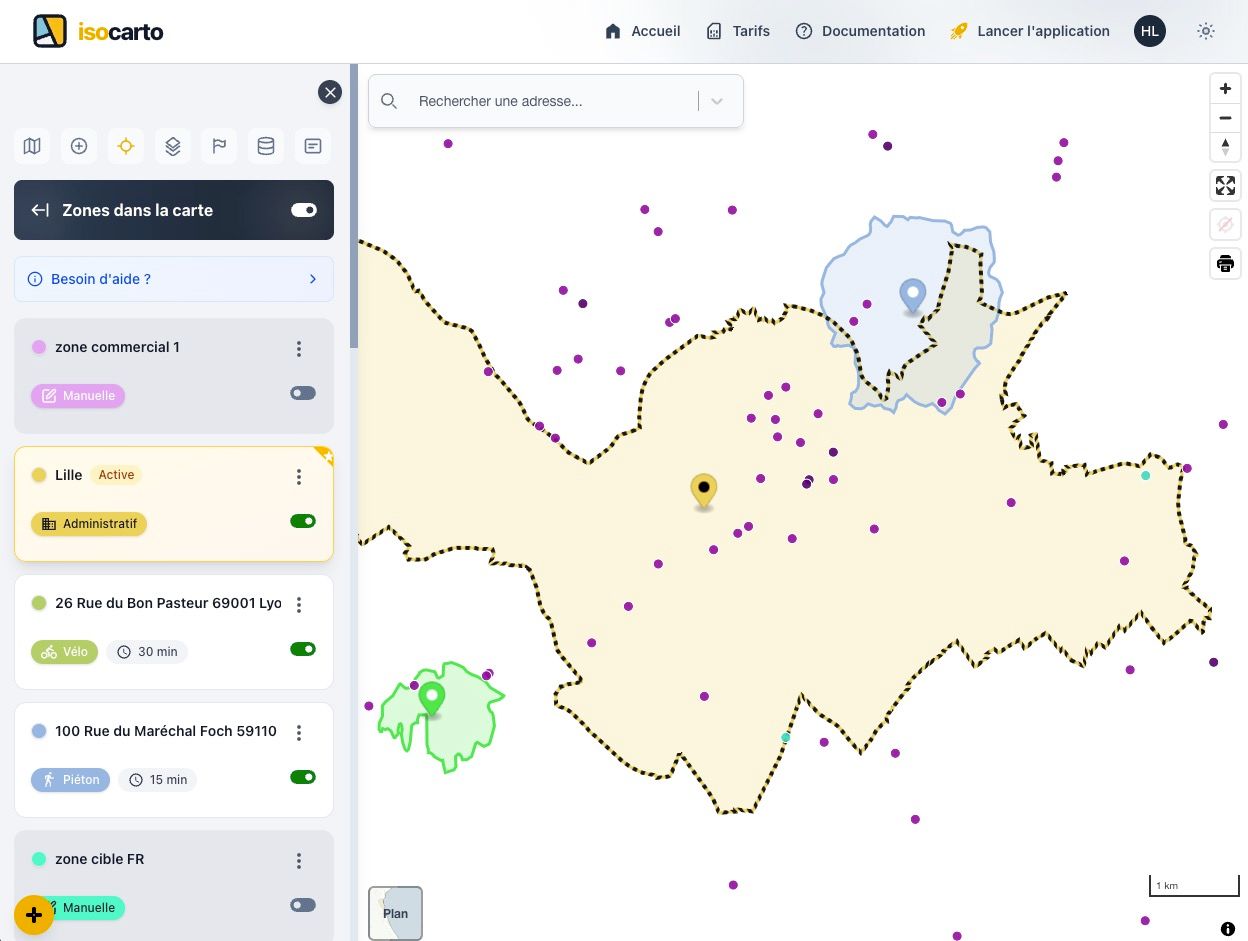1248x941 pixels.
Task: Disable the Lille zone visibility toggle
Action: [303, 521]
